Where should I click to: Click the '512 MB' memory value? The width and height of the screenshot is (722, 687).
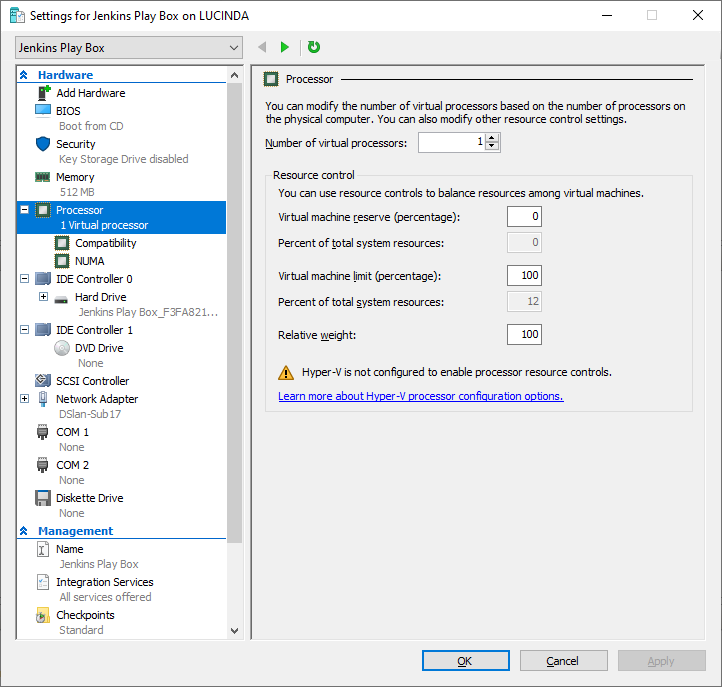pyautogui.click(x=77, y=192)
